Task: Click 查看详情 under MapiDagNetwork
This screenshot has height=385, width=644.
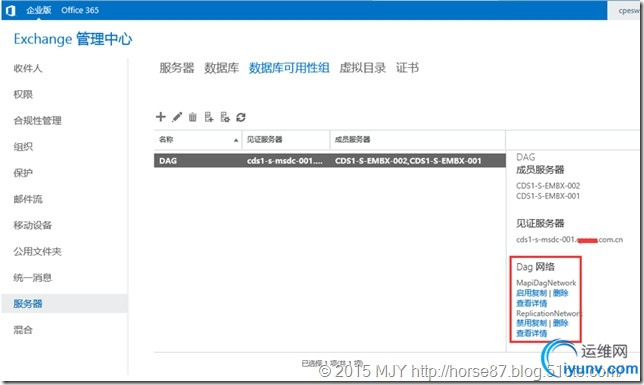Action: click(x=531, y=303)
